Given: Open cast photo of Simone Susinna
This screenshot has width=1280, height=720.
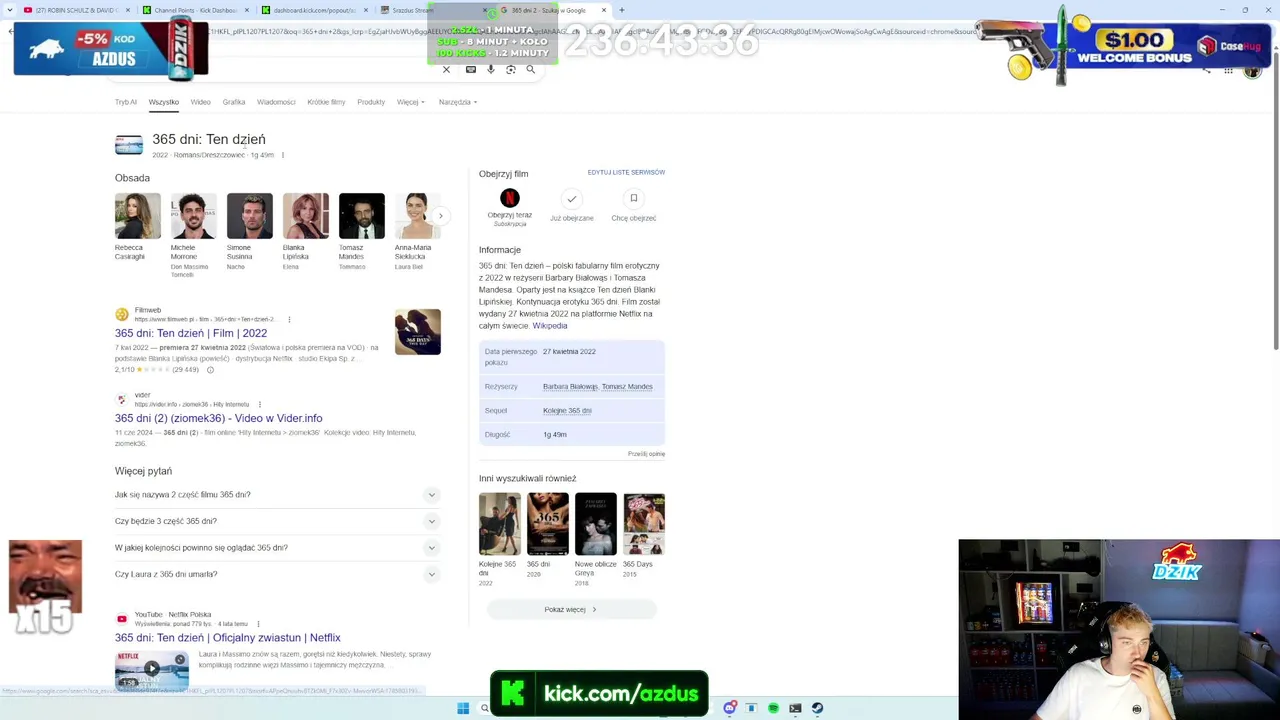Looking at the screenshot, I should point(250,216).
